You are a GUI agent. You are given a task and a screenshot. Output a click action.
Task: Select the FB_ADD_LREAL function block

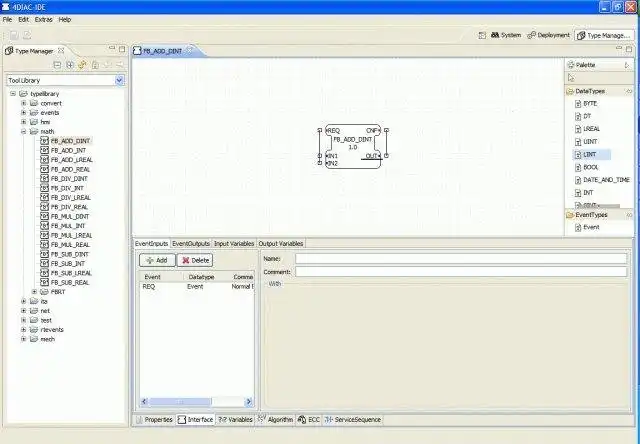(x=71, y=160)
